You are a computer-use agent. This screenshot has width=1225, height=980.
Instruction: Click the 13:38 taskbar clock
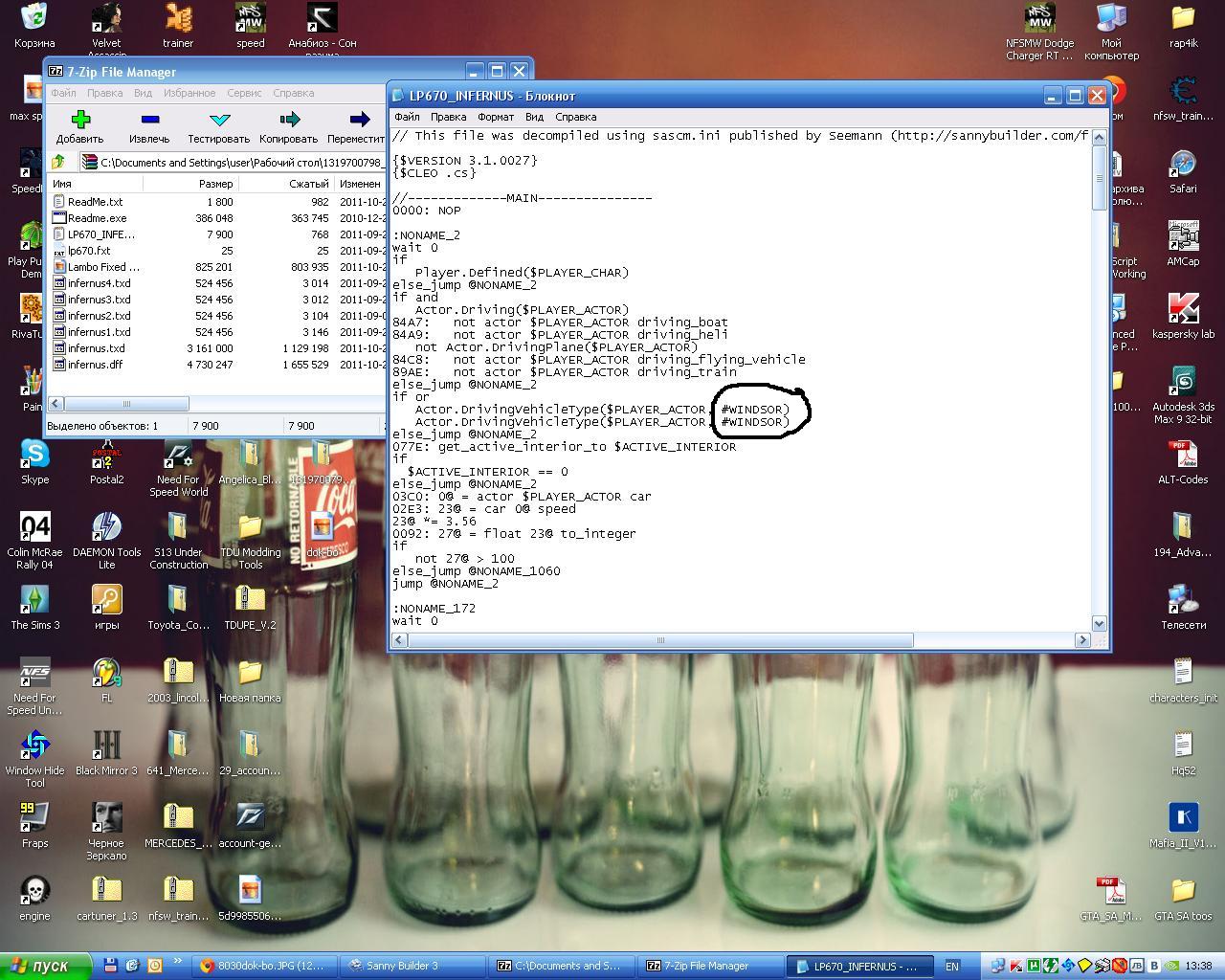pos(1198,967)
